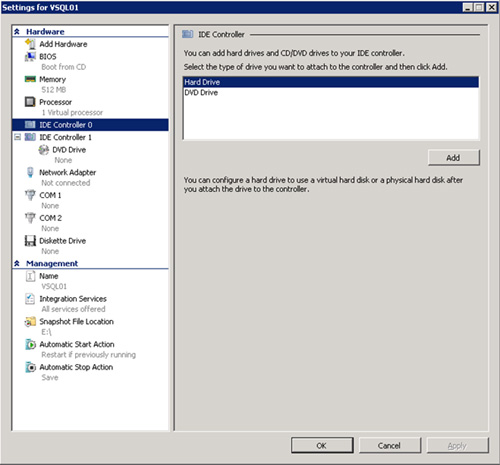Select Hard Drive in the drive list
This screenshot has width=500, height=465.
click(x=331, y=82)
